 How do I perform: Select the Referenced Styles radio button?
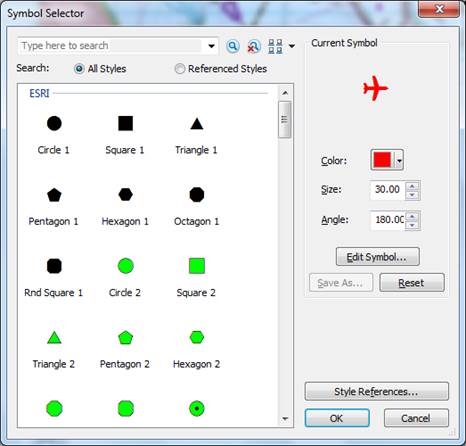pyautogui.click(x=180, y=69)
